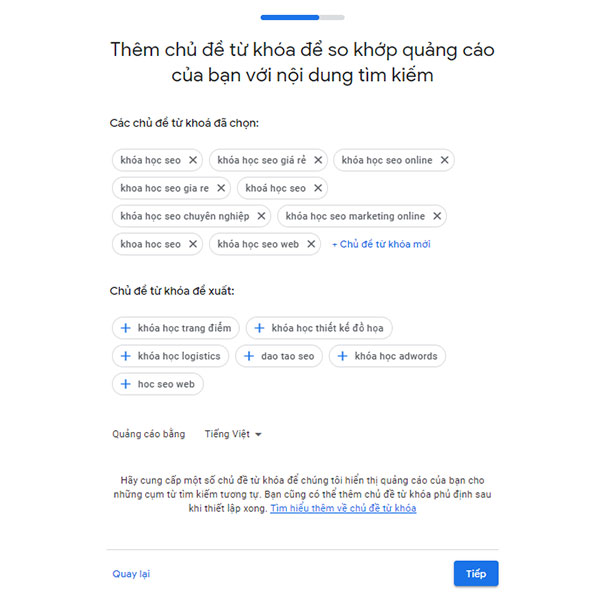The image size is (600, 600).
Task: Add suggested keyword 'khóa học thiết kế đồ họa'
Action: (319, 328)
